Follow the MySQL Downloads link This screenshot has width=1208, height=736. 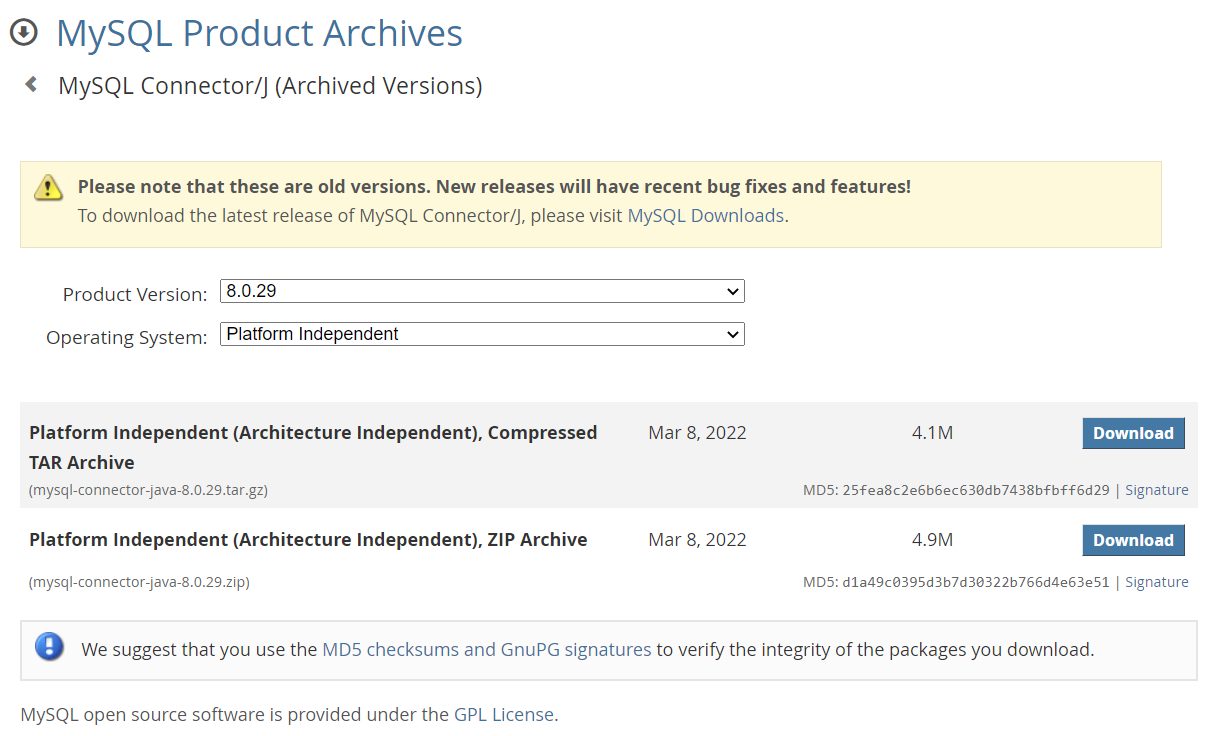coord(705,215)
